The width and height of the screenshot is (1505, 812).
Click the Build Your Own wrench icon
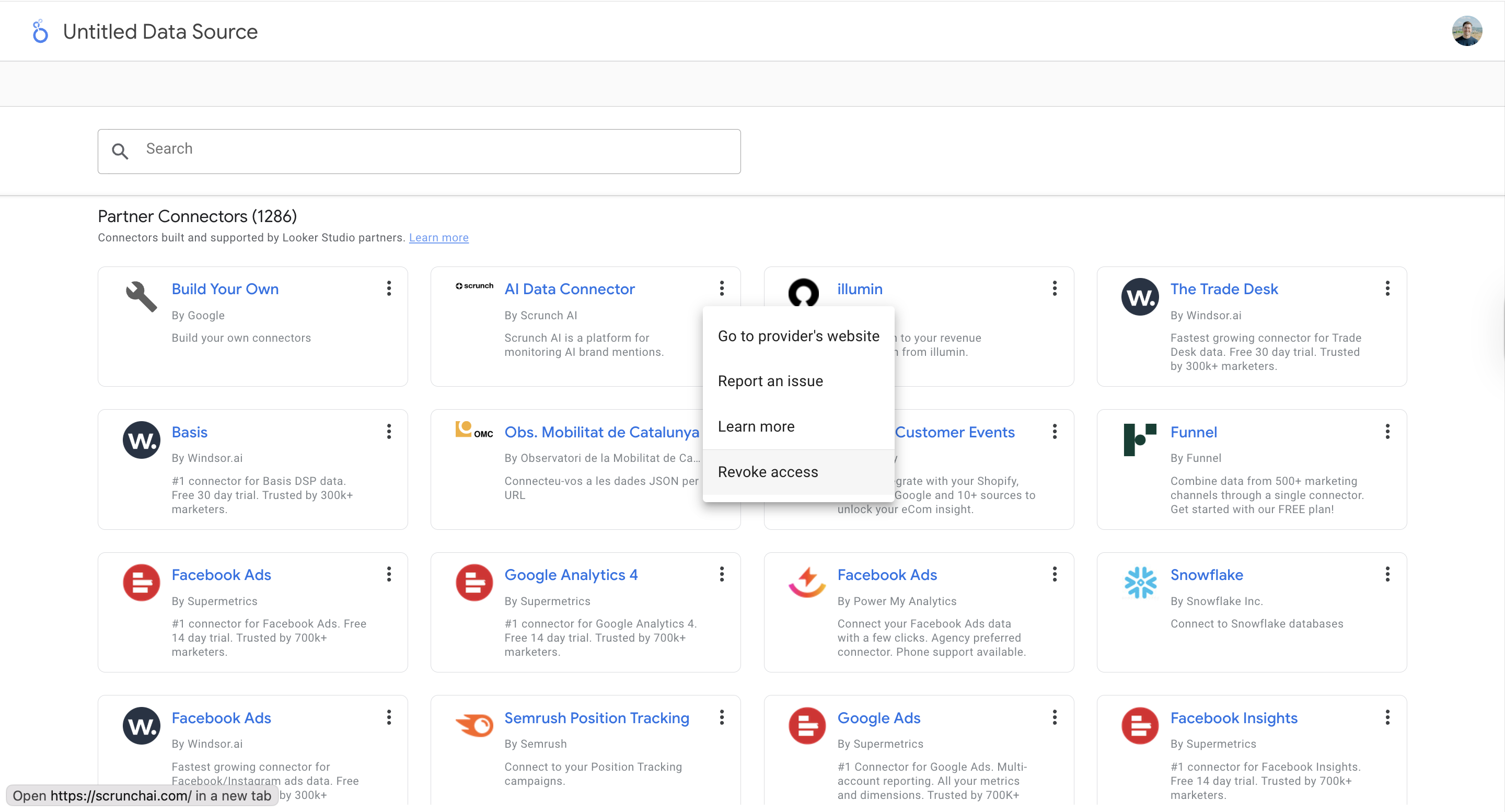coord(142,296)
